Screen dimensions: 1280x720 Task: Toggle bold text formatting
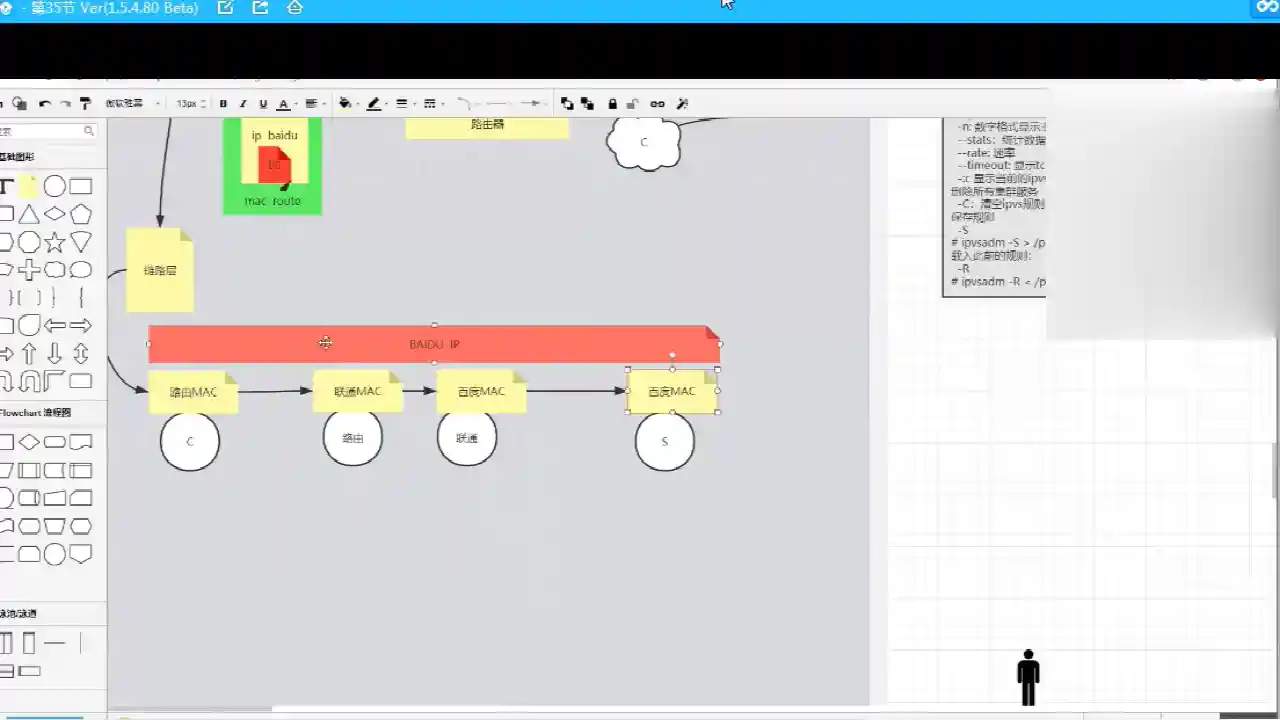coord(223,104)
